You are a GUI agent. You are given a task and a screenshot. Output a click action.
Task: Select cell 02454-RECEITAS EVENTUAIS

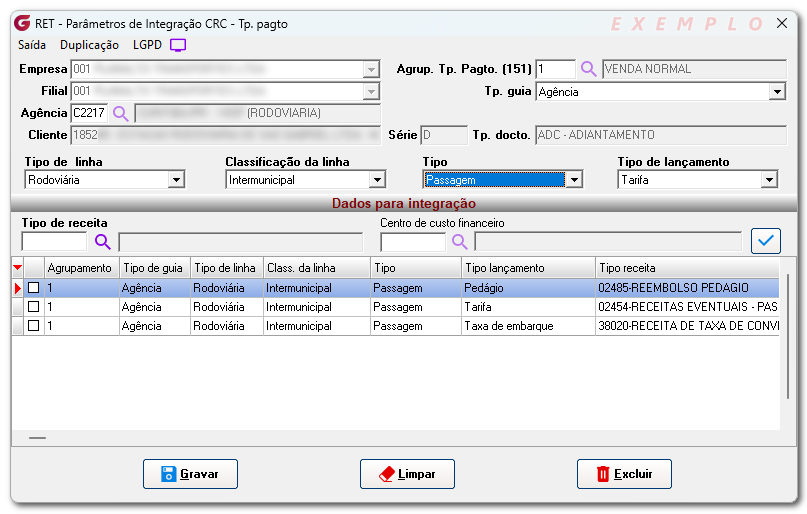687,307
